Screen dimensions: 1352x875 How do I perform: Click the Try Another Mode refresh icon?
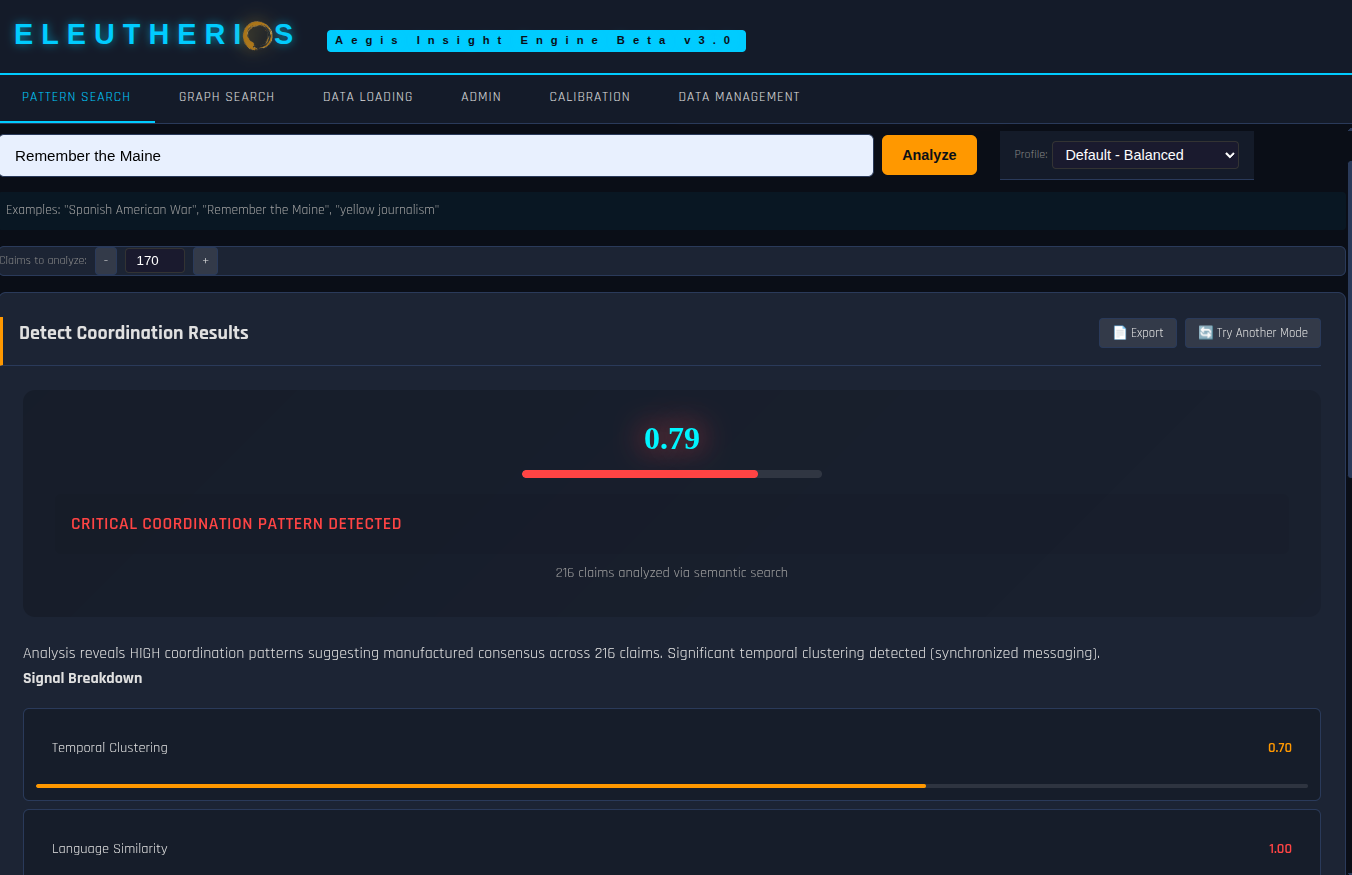point(1206,333)
